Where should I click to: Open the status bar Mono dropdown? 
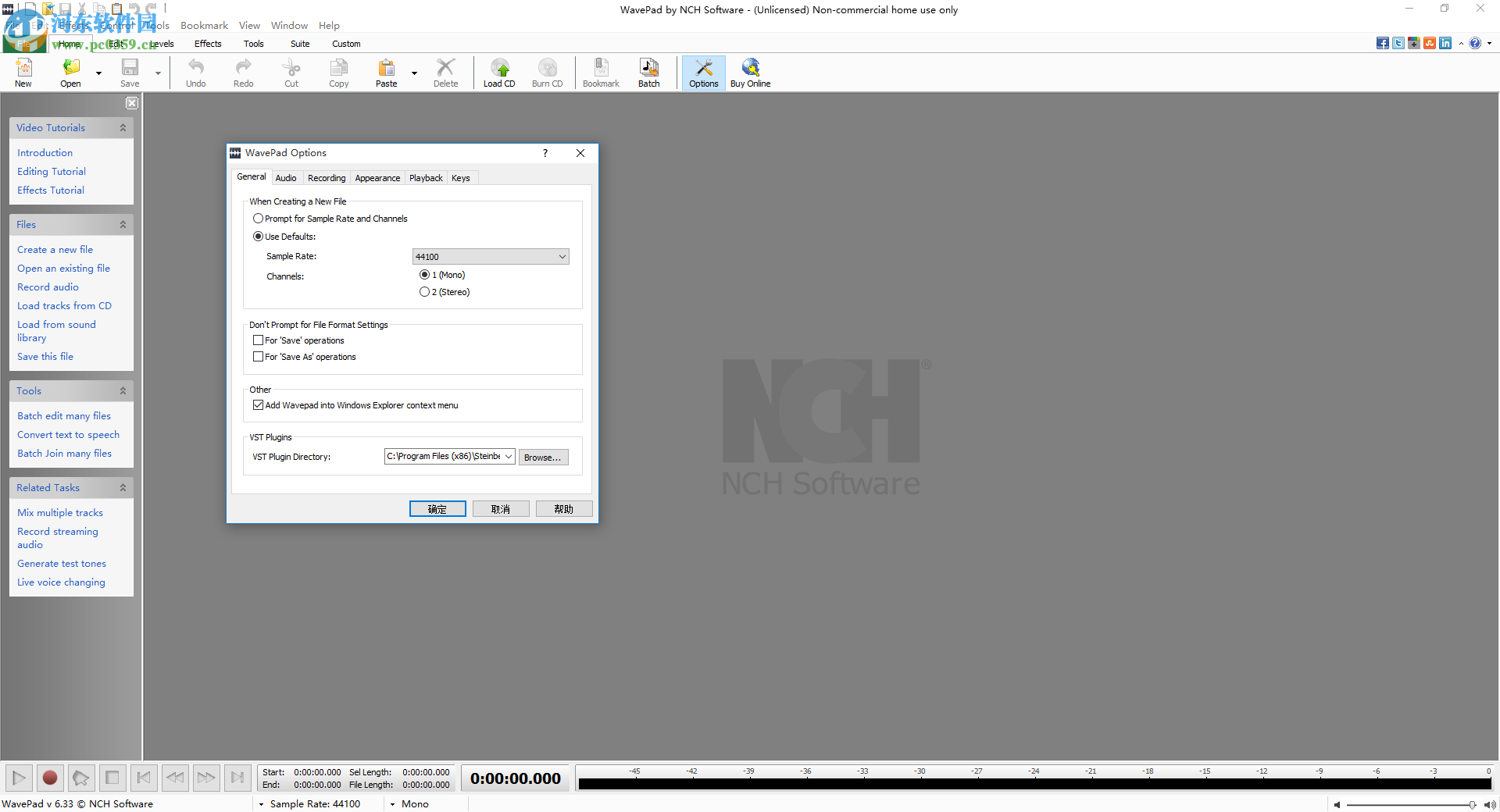pyautogui.click(x=392, y=803)
